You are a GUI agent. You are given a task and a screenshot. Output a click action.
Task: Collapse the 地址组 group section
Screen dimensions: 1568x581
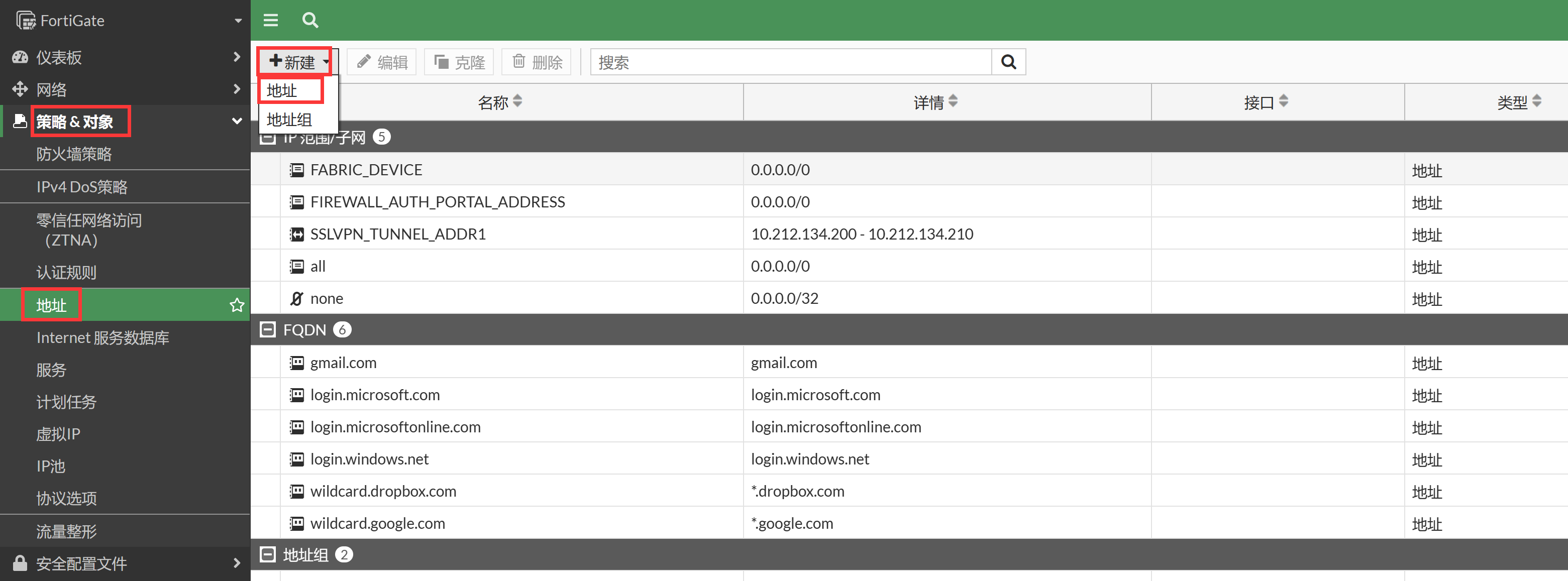[x=267, y=555]
